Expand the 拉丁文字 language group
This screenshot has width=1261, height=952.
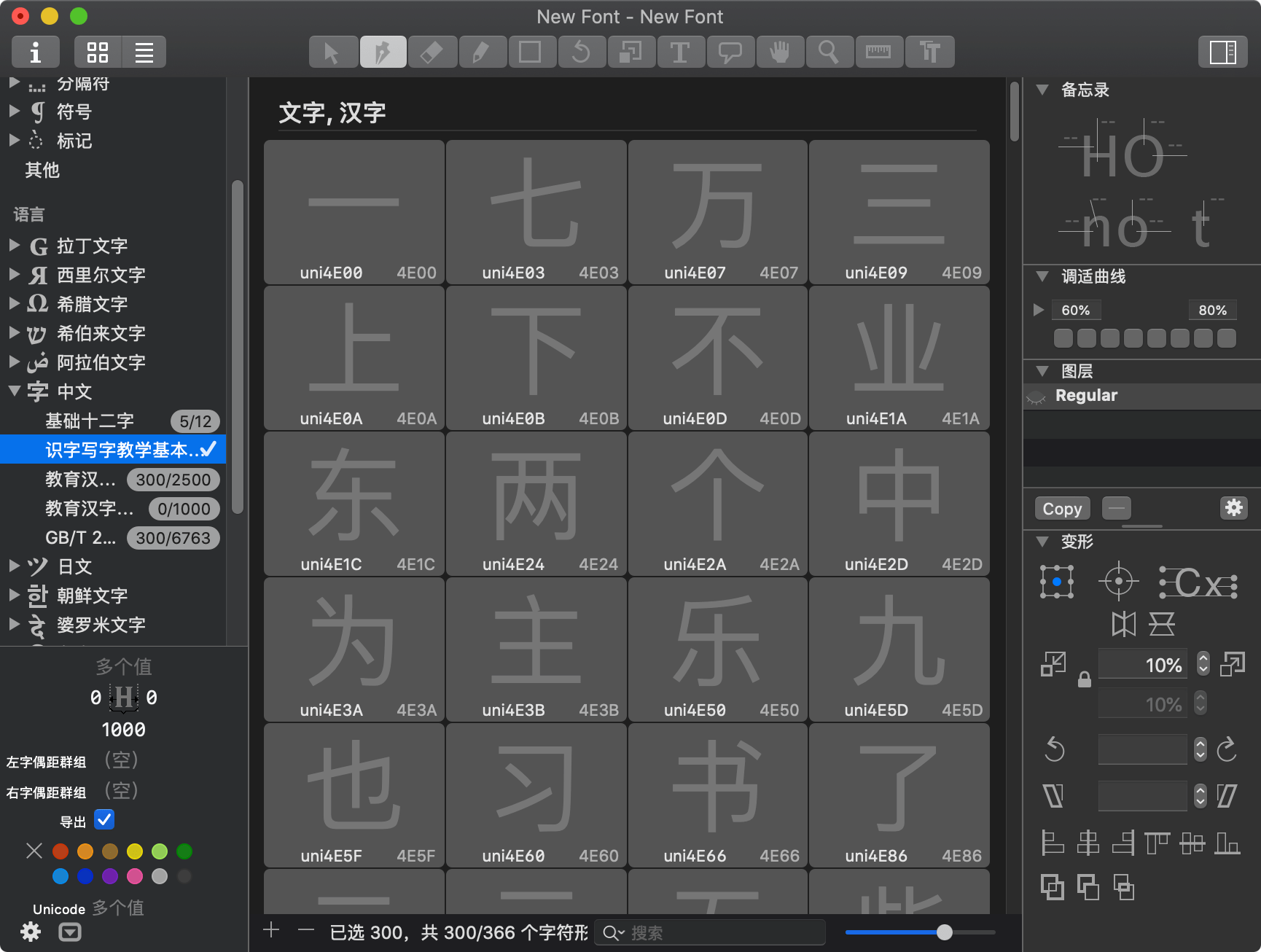click(14, 246)
